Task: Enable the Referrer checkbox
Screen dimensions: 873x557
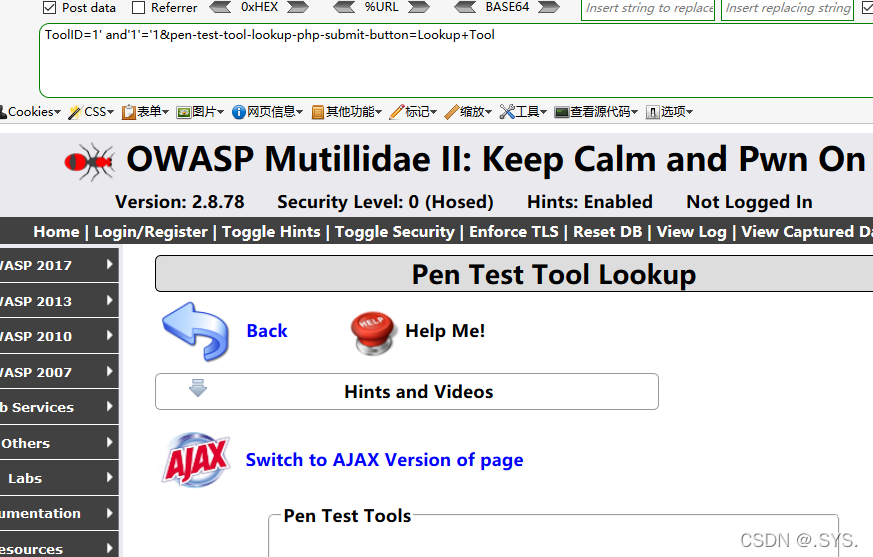Action: click(138, 7)
